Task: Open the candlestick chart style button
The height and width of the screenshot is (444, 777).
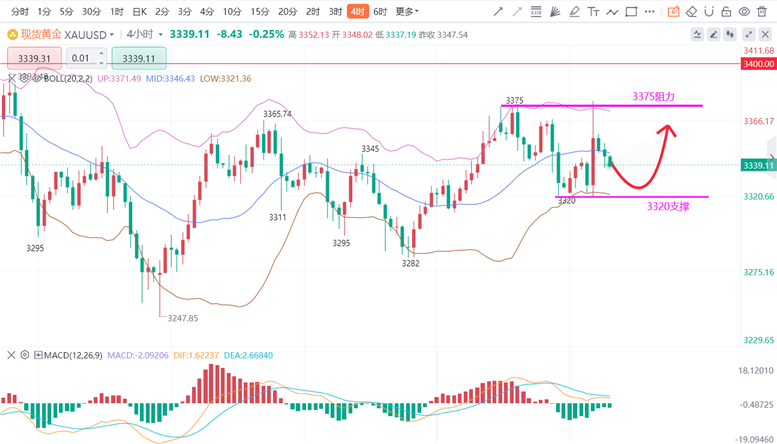Action: point(729,35)
